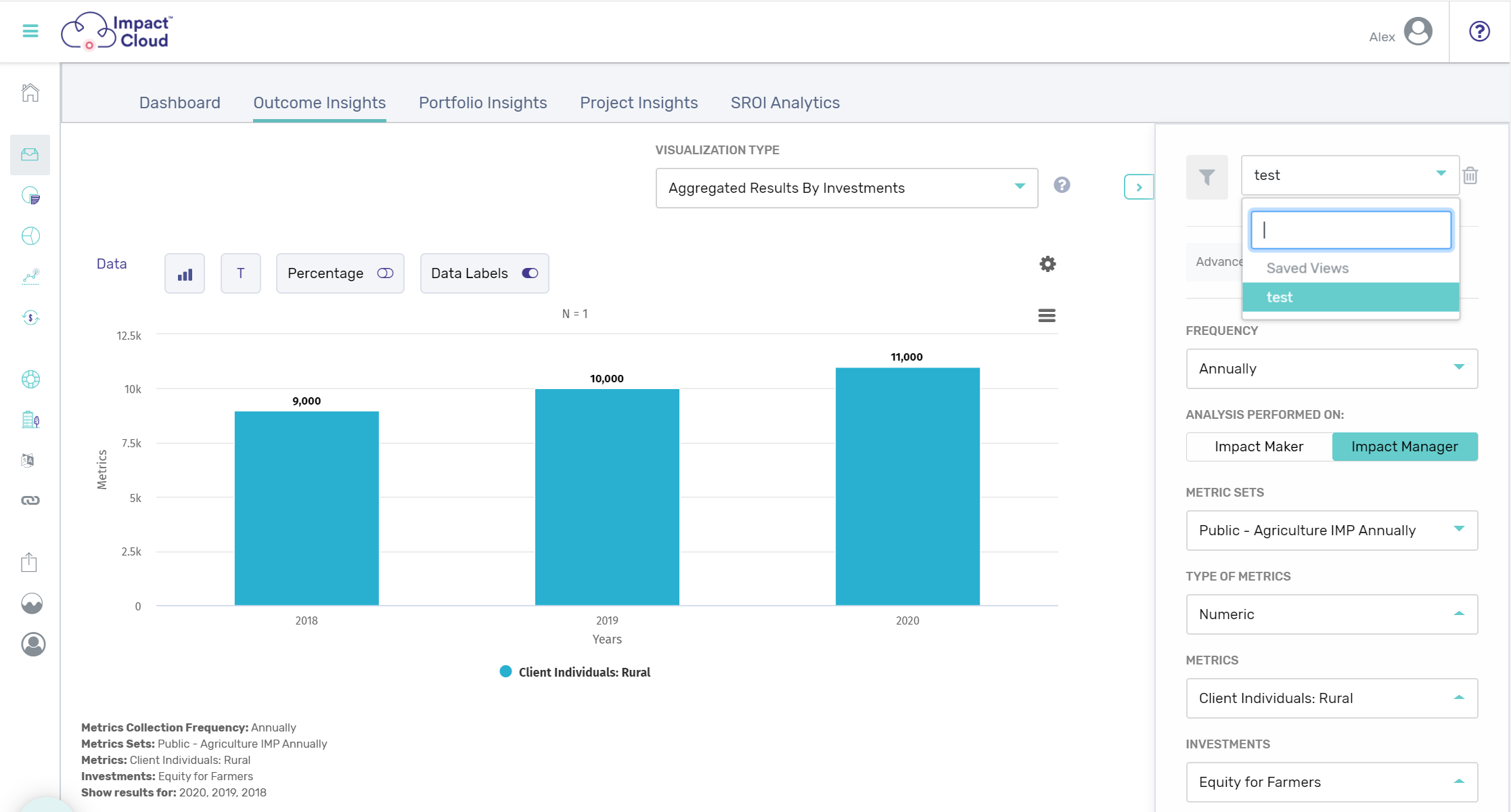Image resolution: width=1511 pixels, height=812 pixels.
Task: Click the Alex username text
Action: click(x=1382, y=37)
